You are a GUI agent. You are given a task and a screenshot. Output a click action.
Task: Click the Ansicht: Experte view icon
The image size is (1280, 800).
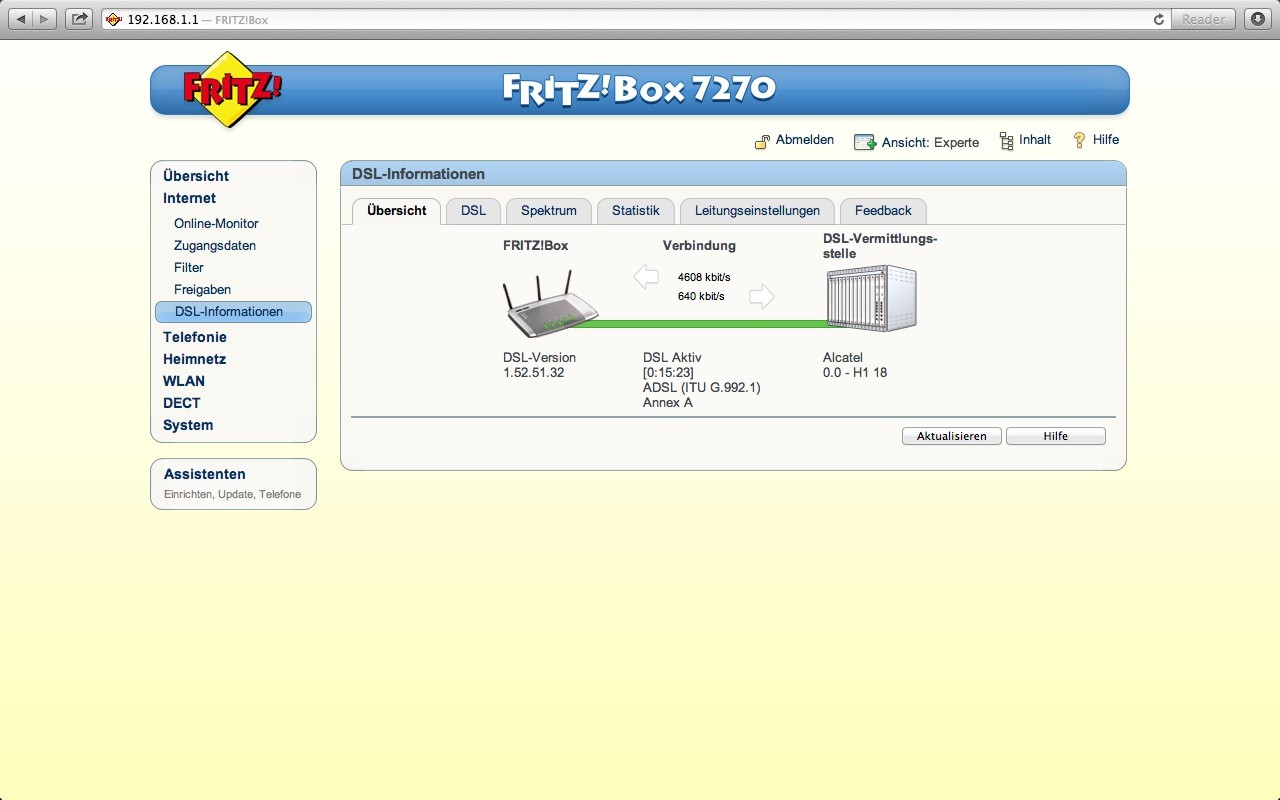click(x=864, y=142)
